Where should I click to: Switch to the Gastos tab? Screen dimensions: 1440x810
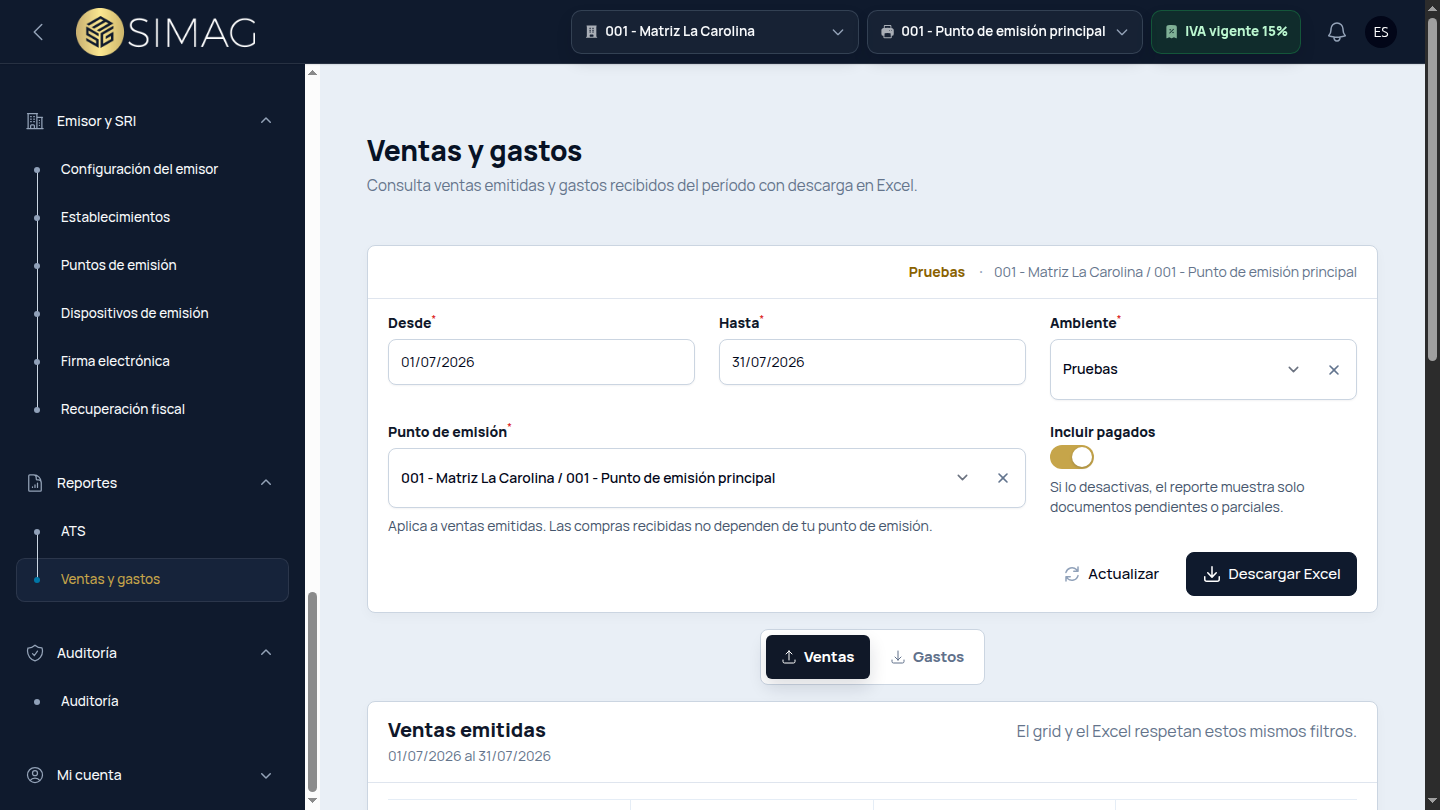point(927,657)
